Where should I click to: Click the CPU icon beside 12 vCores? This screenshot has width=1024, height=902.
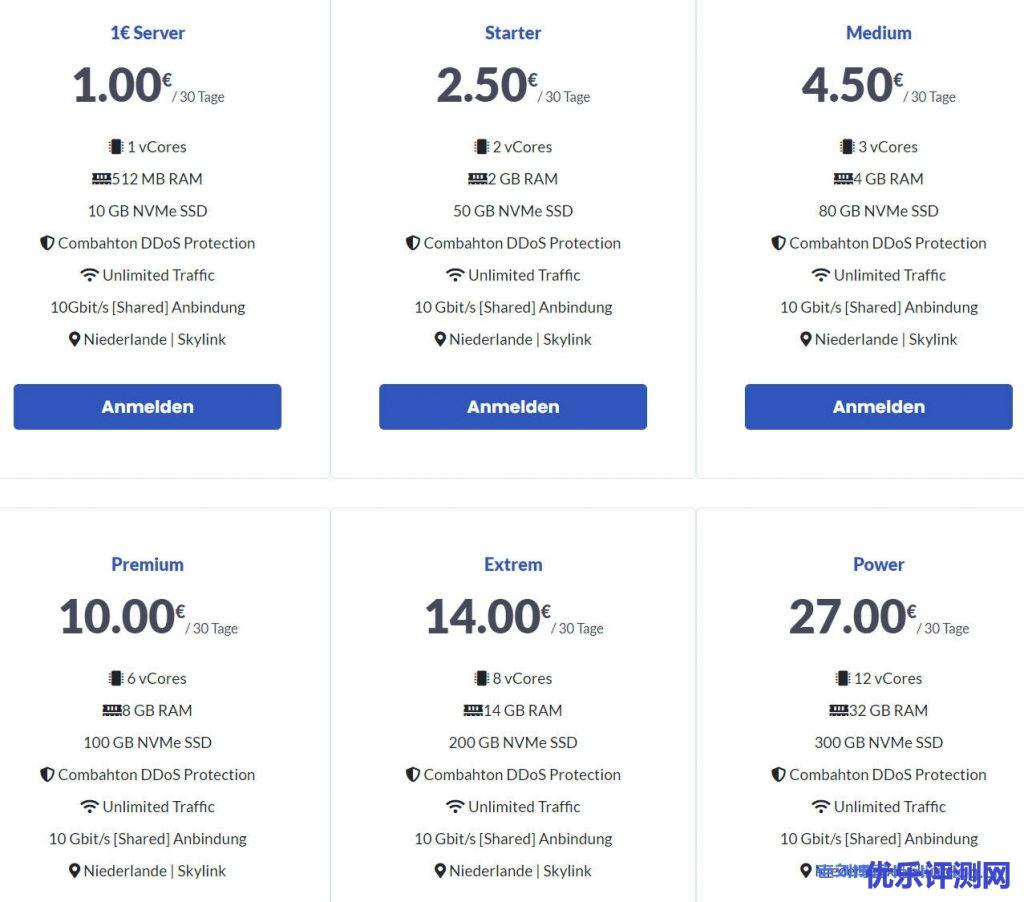[x=842, y=679]
